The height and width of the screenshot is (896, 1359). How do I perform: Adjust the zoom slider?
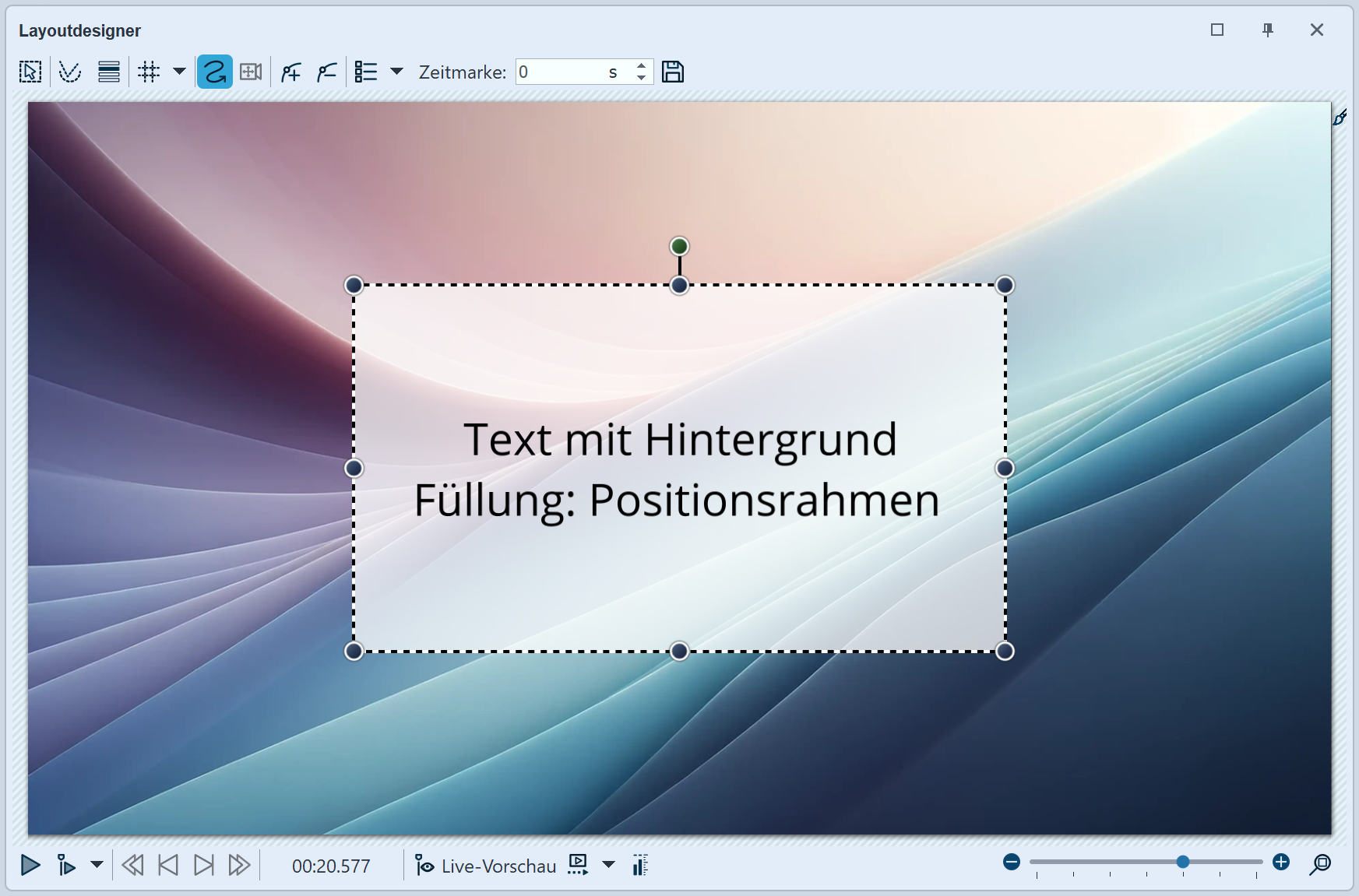point(1182,862)
